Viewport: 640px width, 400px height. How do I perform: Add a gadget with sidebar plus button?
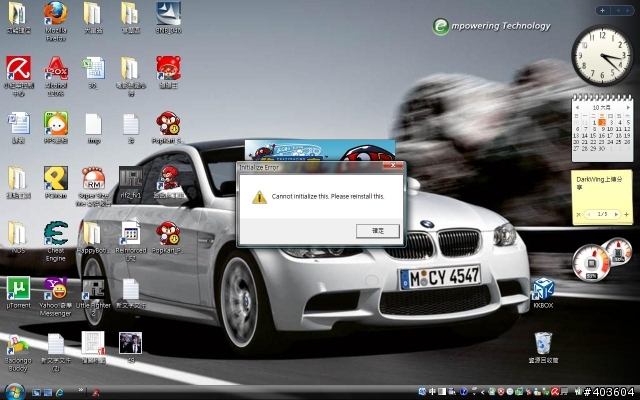tap(602, 10)
